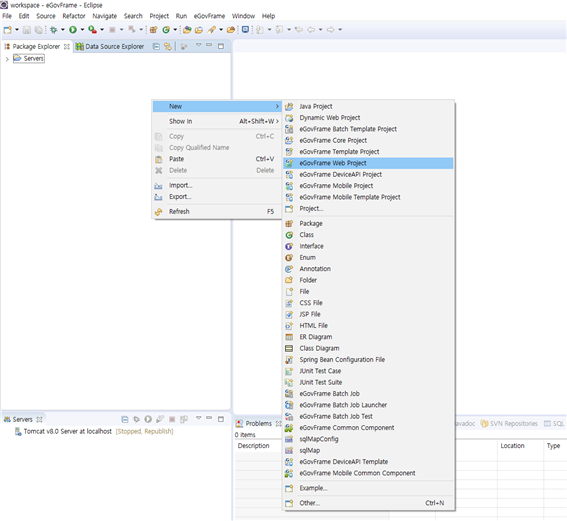
Task: Click Refresh in the context menu
Action: pos(217,212)
